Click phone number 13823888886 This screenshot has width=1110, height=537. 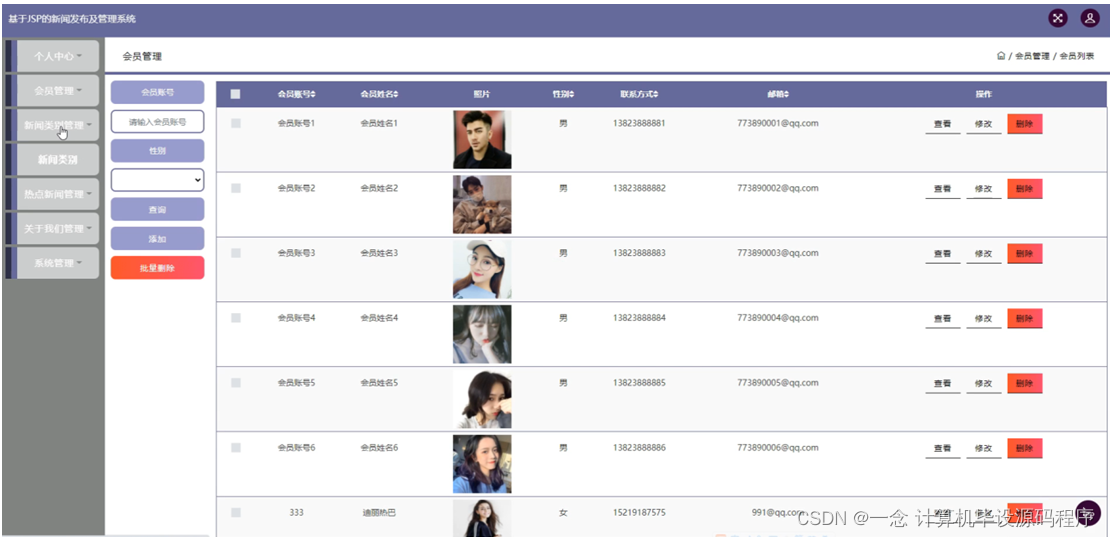click(x=639, y=448)
